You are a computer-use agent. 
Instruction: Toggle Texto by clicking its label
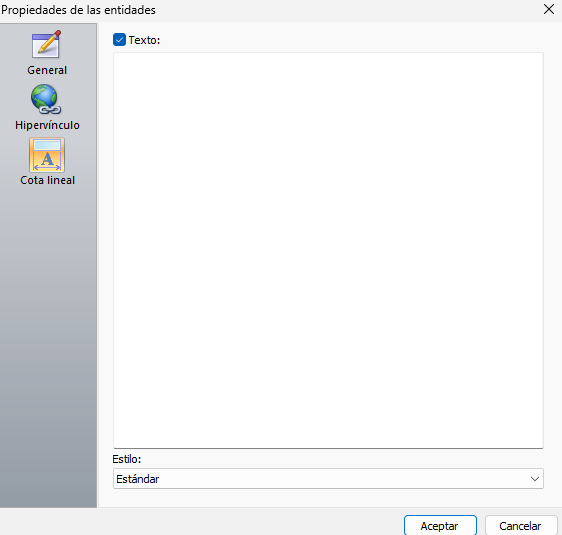144,40
